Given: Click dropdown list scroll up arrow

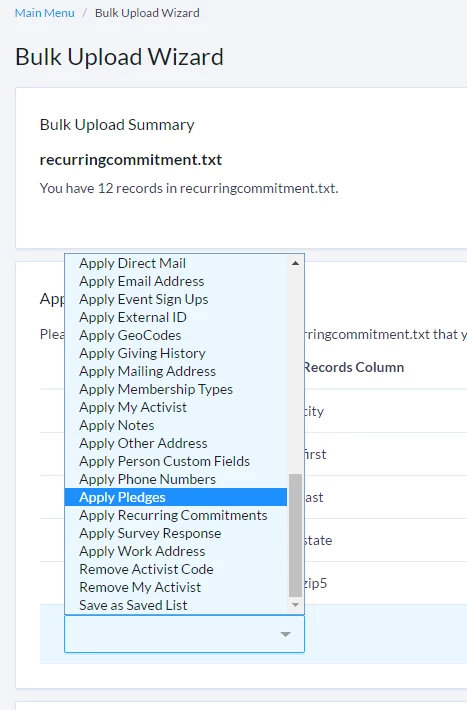Looking at the screenshot, I should [295, 263].
